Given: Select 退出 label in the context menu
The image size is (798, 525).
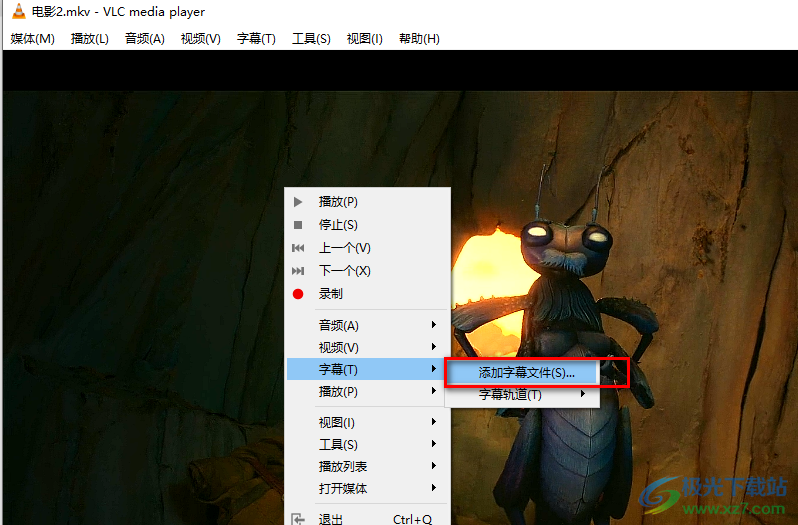Looking at the screenshot, I should coord(331,519).
